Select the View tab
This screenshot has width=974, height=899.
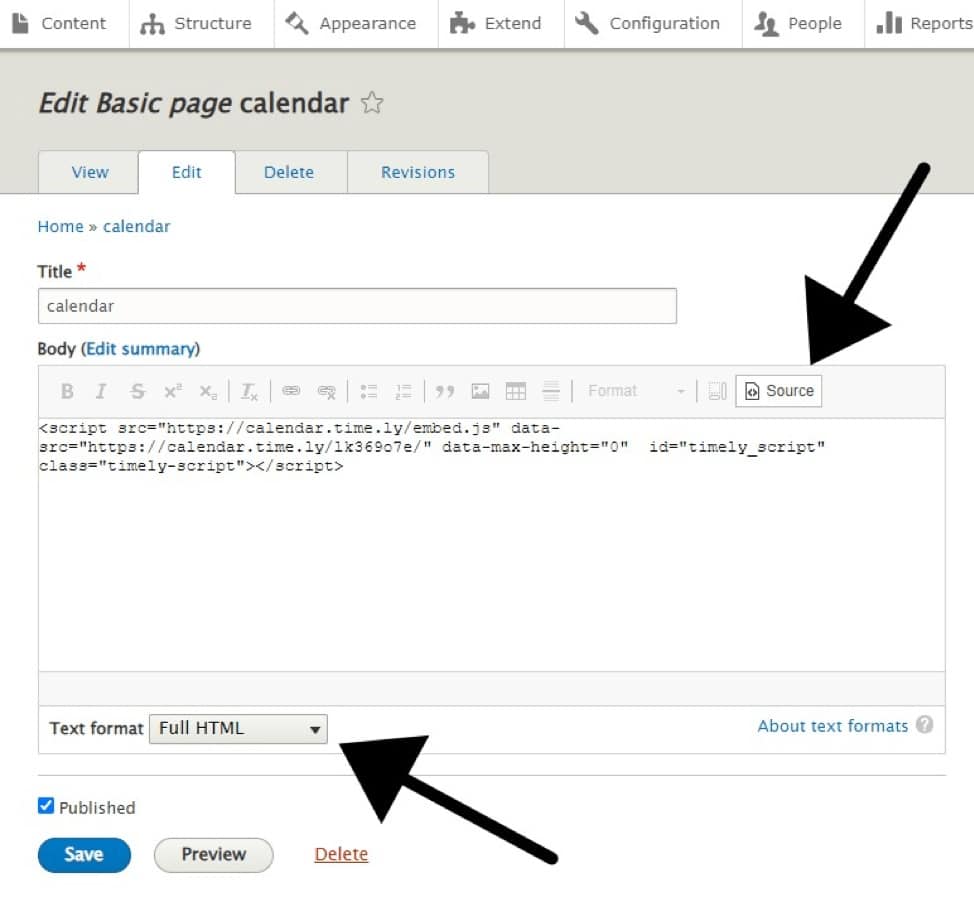tap(88, 172)
